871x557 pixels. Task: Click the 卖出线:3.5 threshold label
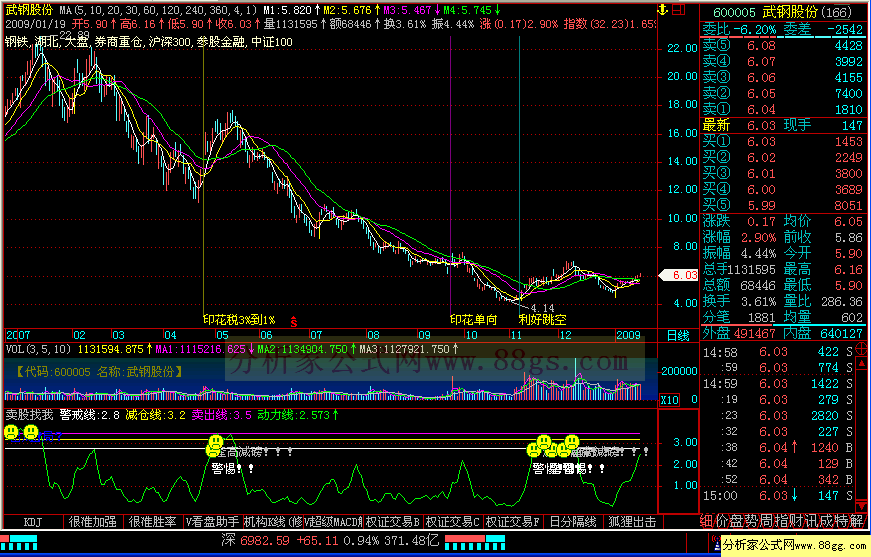pyautogui.click(x=221, y=415)
